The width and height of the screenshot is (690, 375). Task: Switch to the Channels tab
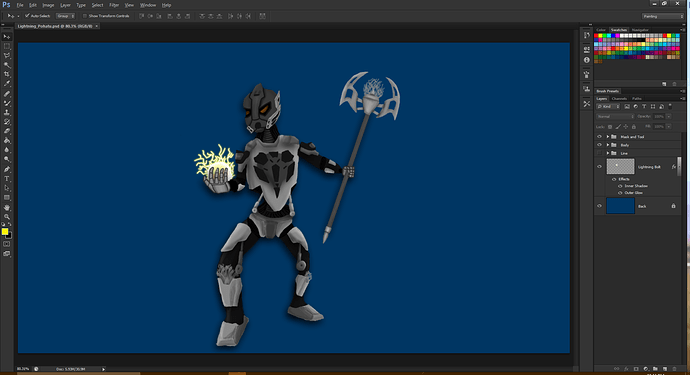click(x=619, y=99)
